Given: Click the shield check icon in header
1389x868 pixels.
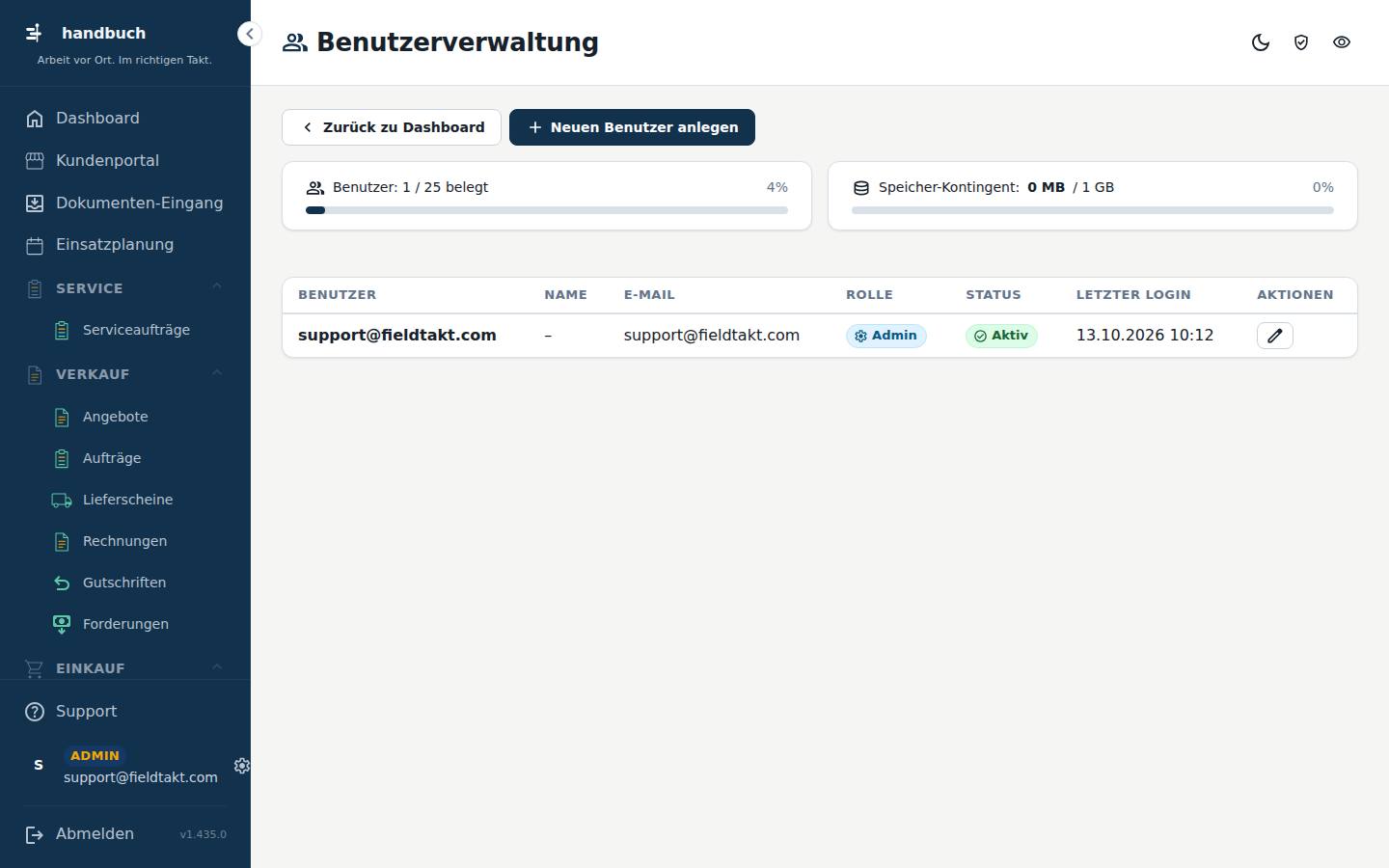Looking at the screenshot, I should (1301, 42).
